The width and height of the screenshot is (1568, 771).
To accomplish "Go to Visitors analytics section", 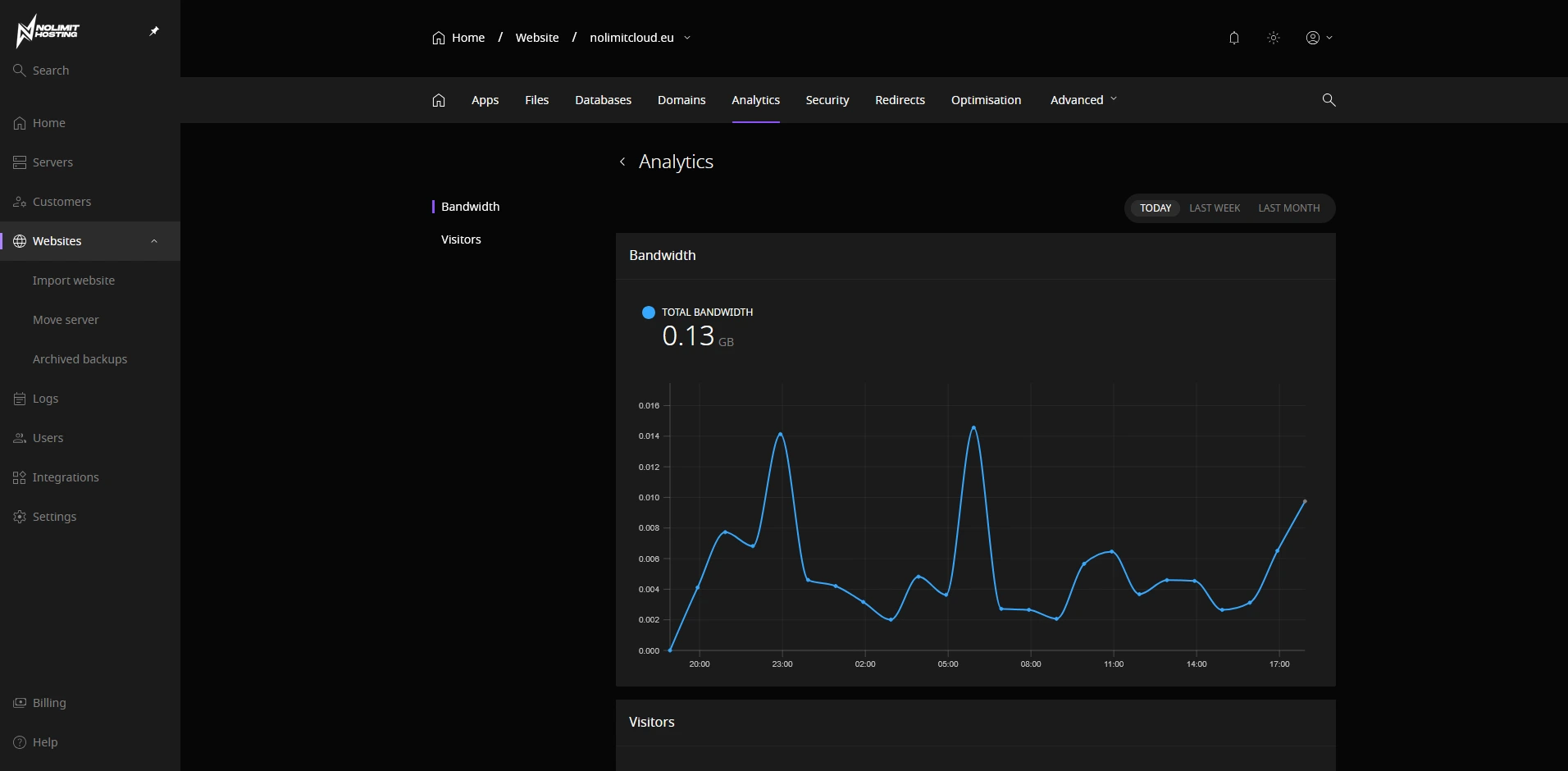I will [x=461, y=240].
